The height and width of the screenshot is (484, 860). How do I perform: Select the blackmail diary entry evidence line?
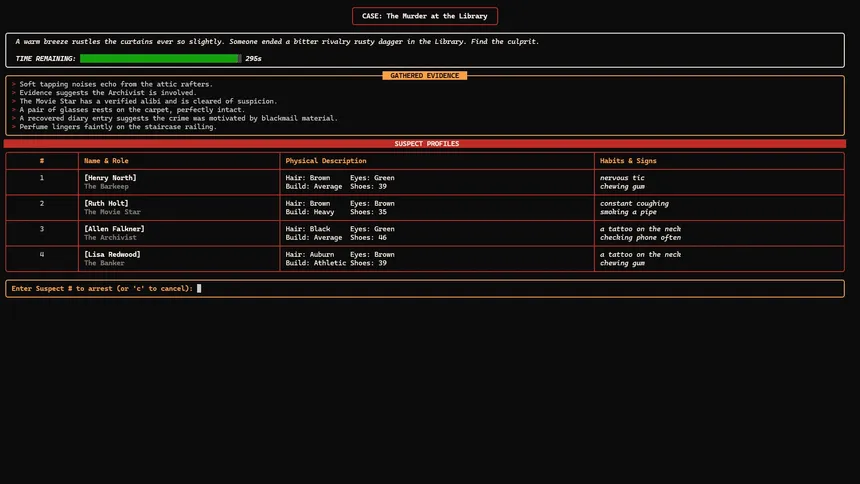178,118
